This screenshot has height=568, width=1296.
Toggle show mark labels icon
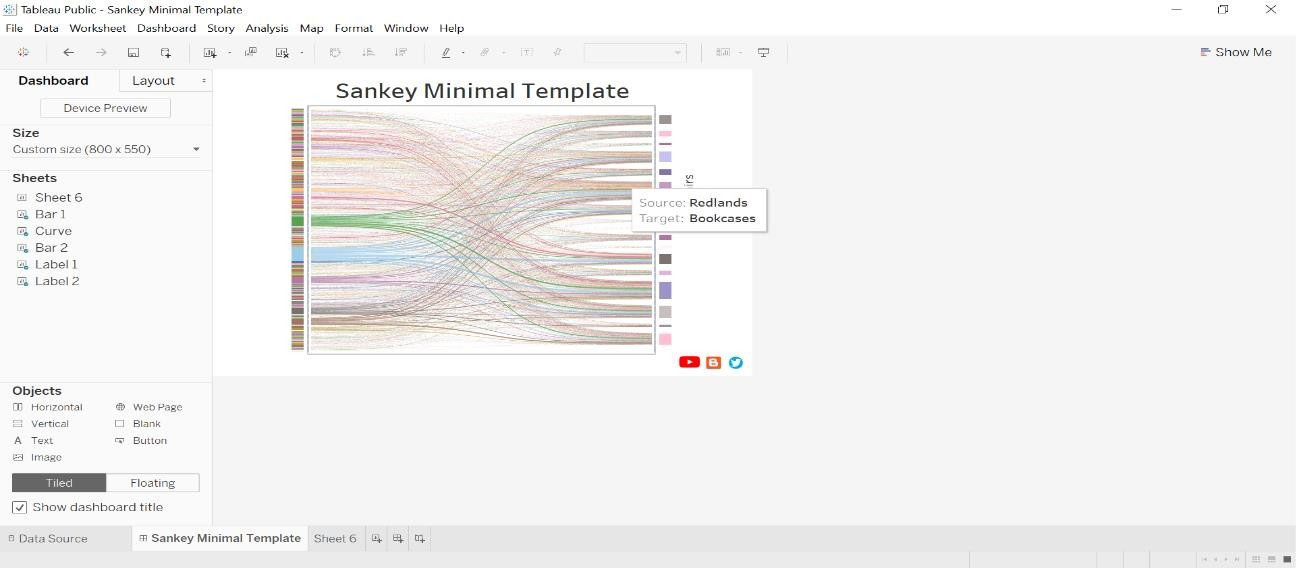[x=526, y=52]
